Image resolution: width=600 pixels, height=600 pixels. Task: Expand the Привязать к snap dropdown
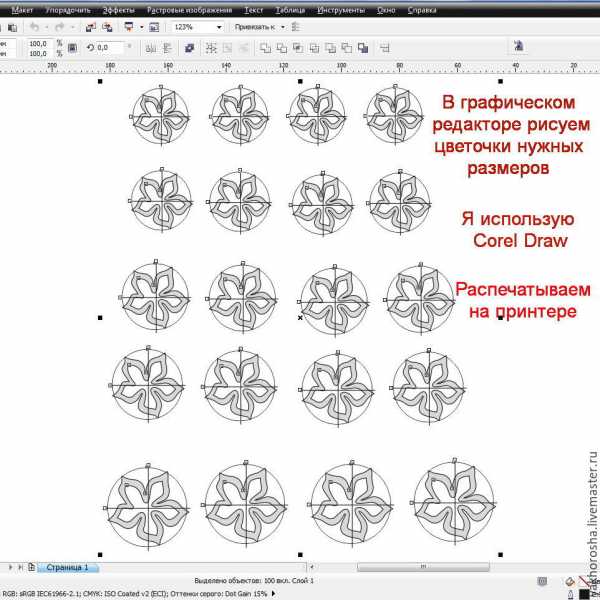click(x=283, y=27)
